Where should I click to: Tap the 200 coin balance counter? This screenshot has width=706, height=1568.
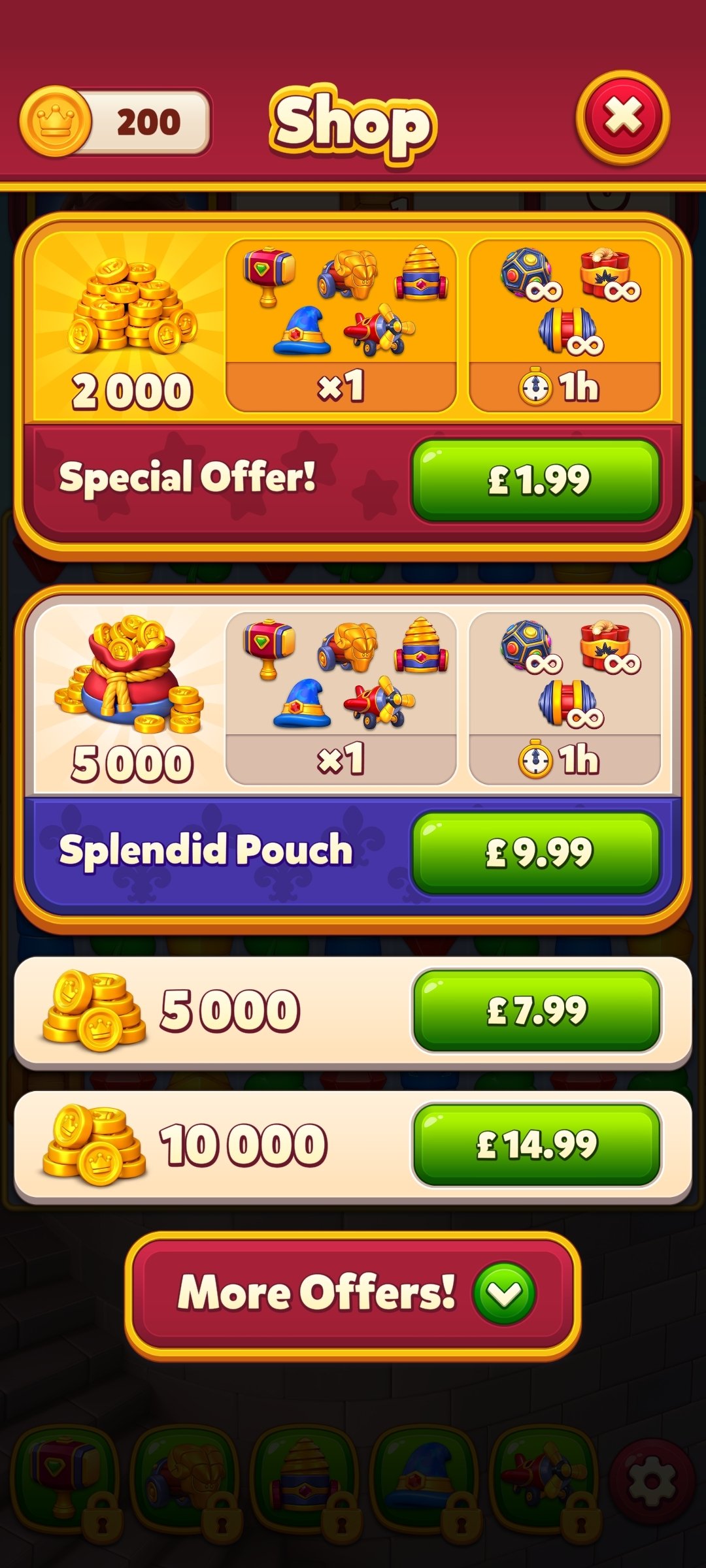tap(149, 122)
